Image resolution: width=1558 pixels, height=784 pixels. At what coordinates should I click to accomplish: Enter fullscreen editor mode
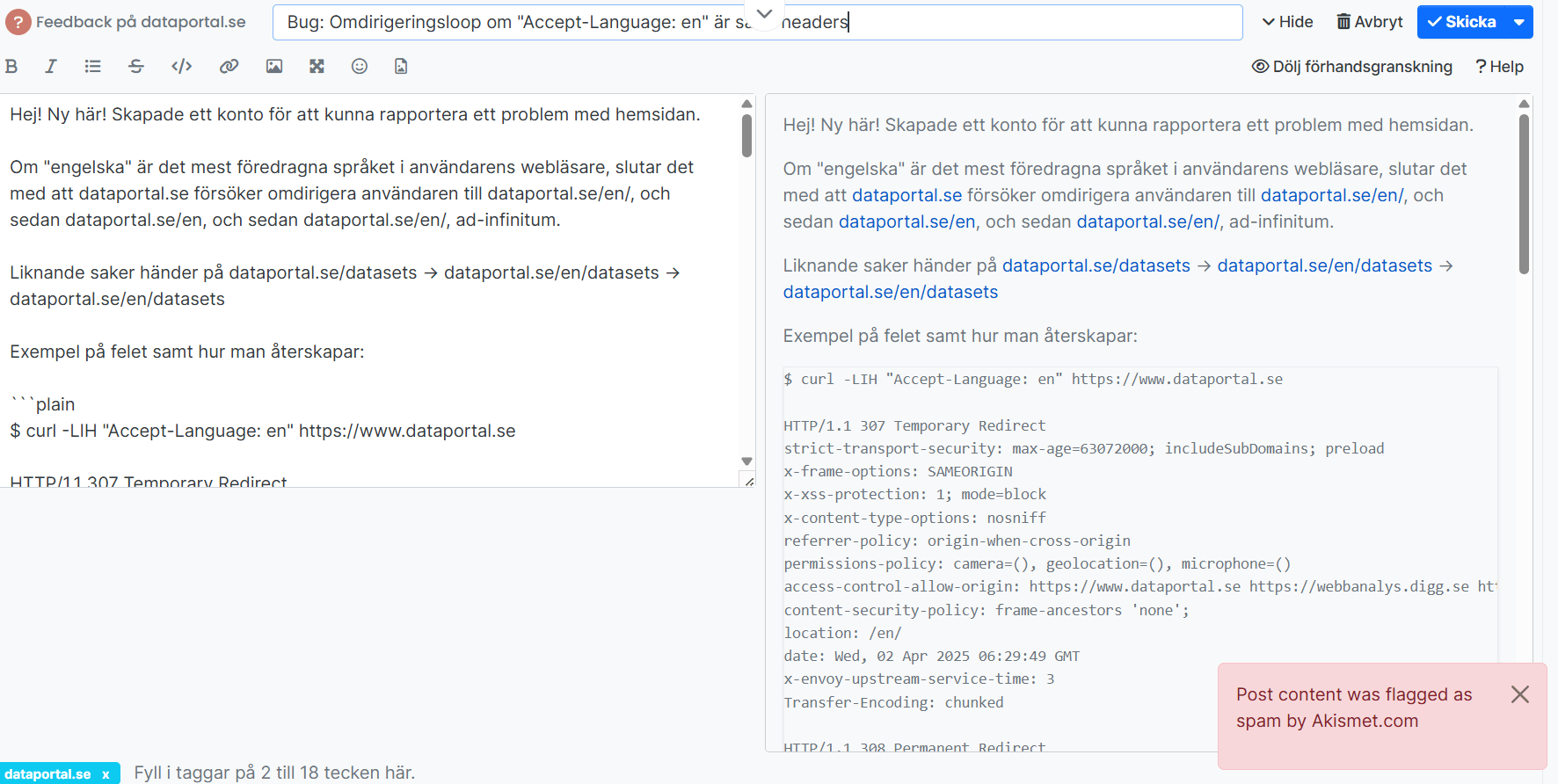pos(317,66)
